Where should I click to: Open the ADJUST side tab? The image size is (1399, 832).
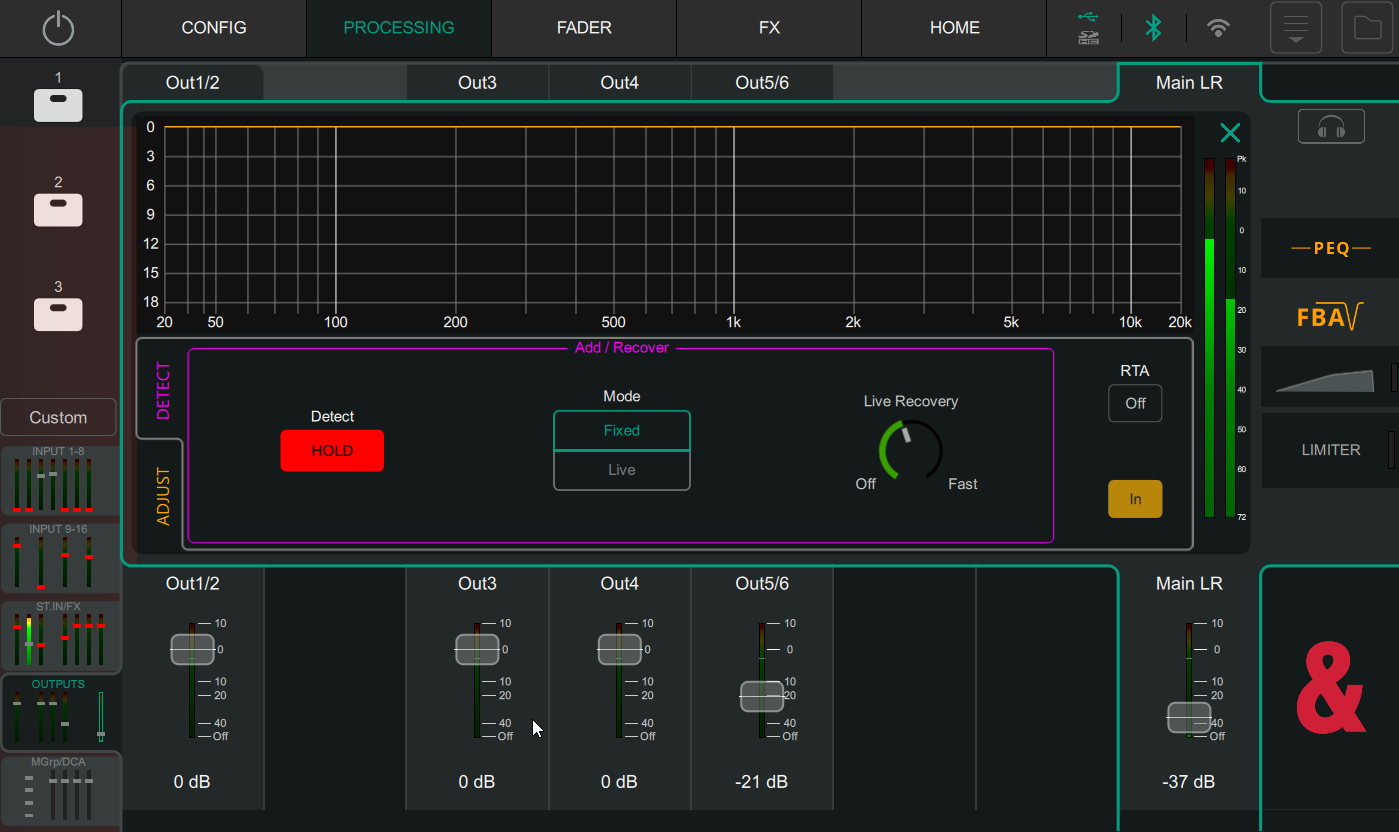(x=163, y=496)
